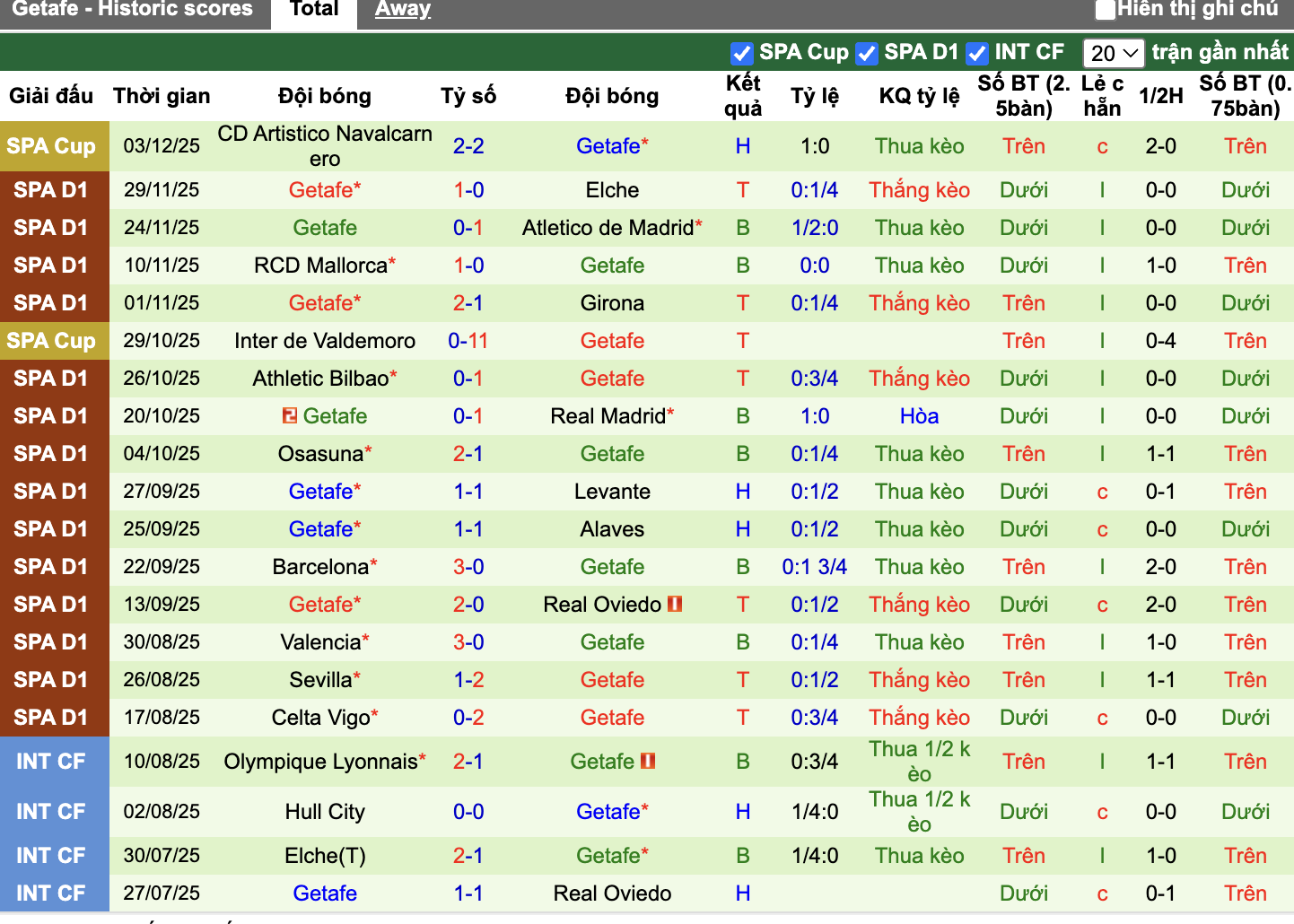Click the 0-2 score of Celta Vigo match
Image resolution: width=1294 pixels, height=924 pixels.
468,718
